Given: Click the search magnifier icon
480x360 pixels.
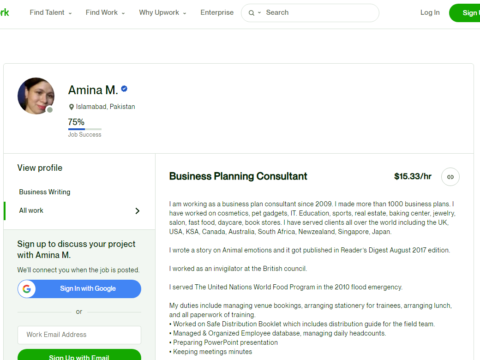Looking at the screenshot, I should point(251,13).
